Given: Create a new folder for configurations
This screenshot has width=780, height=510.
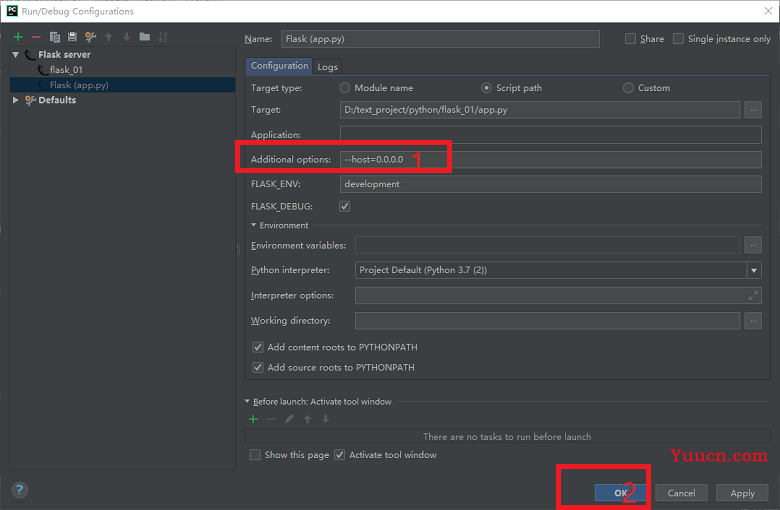Looking at the screenshot, I should click(145, 37).
